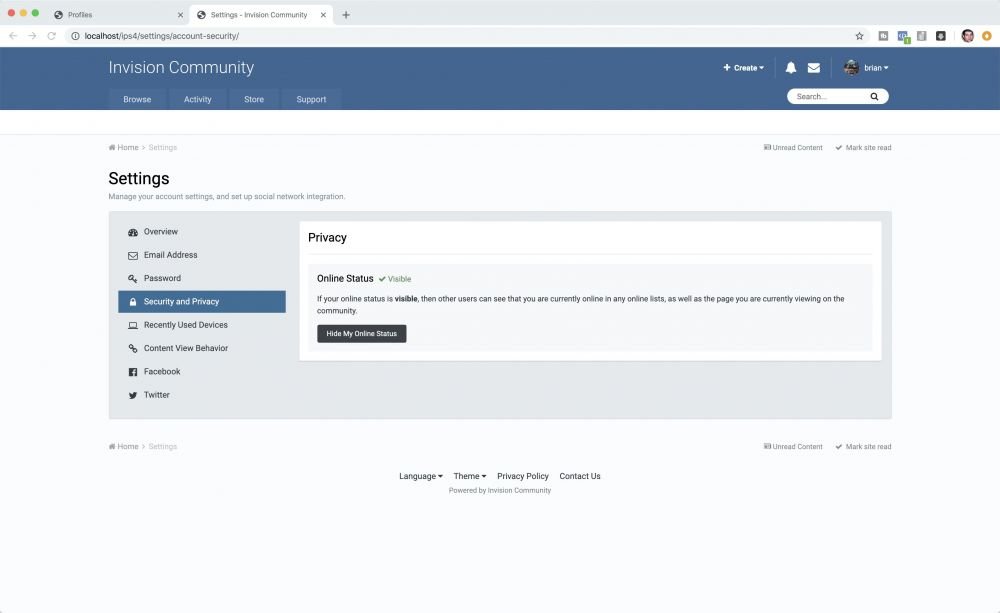Click the Content View Behavior link icon
The image size is (1000, 613).
[133, 348]
